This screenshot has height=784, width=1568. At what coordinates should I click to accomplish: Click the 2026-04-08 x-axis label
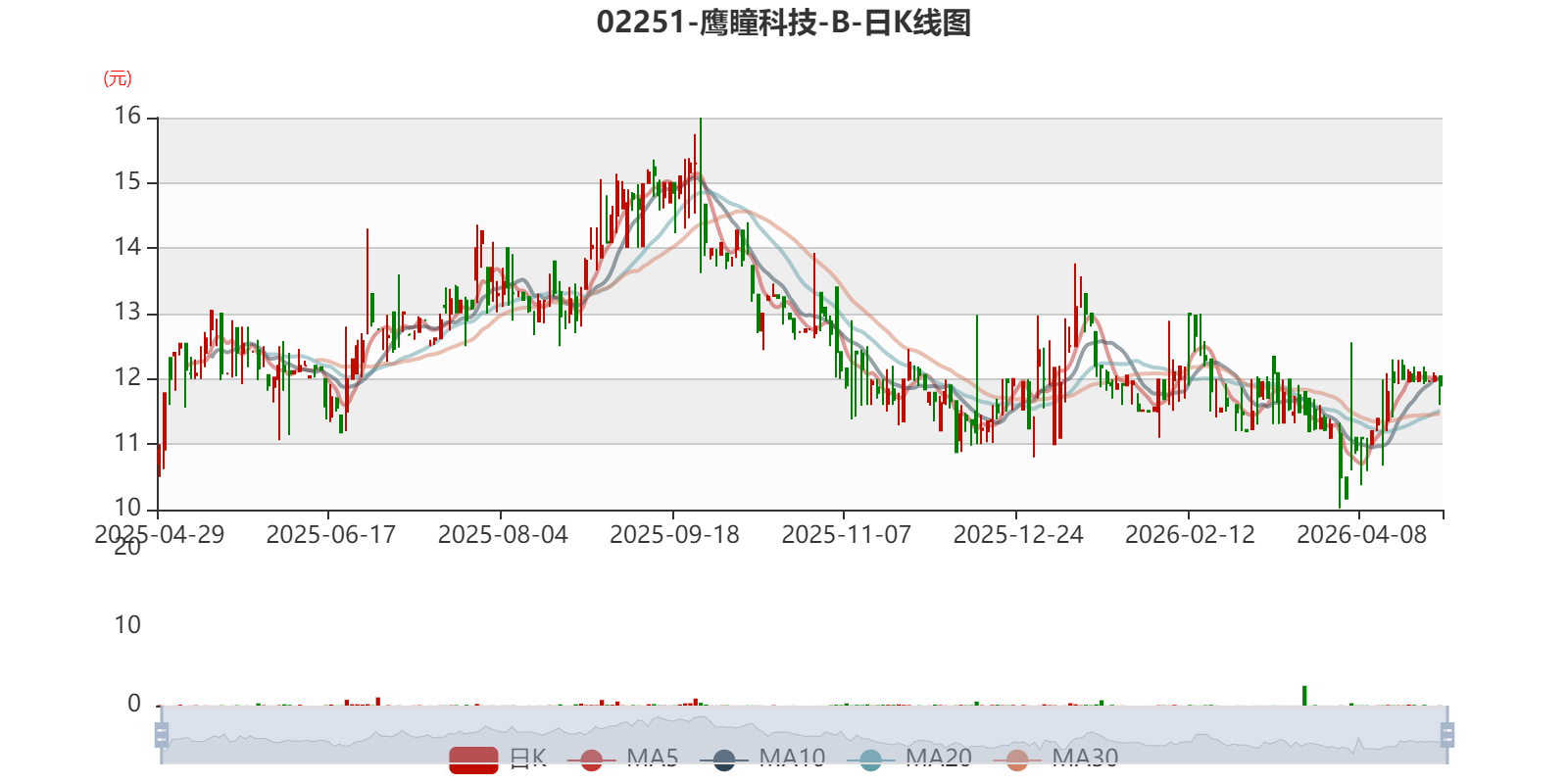point(1361,534)
